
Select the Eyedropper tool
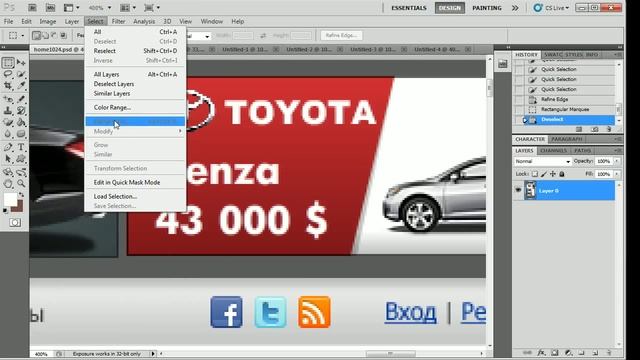21,85
